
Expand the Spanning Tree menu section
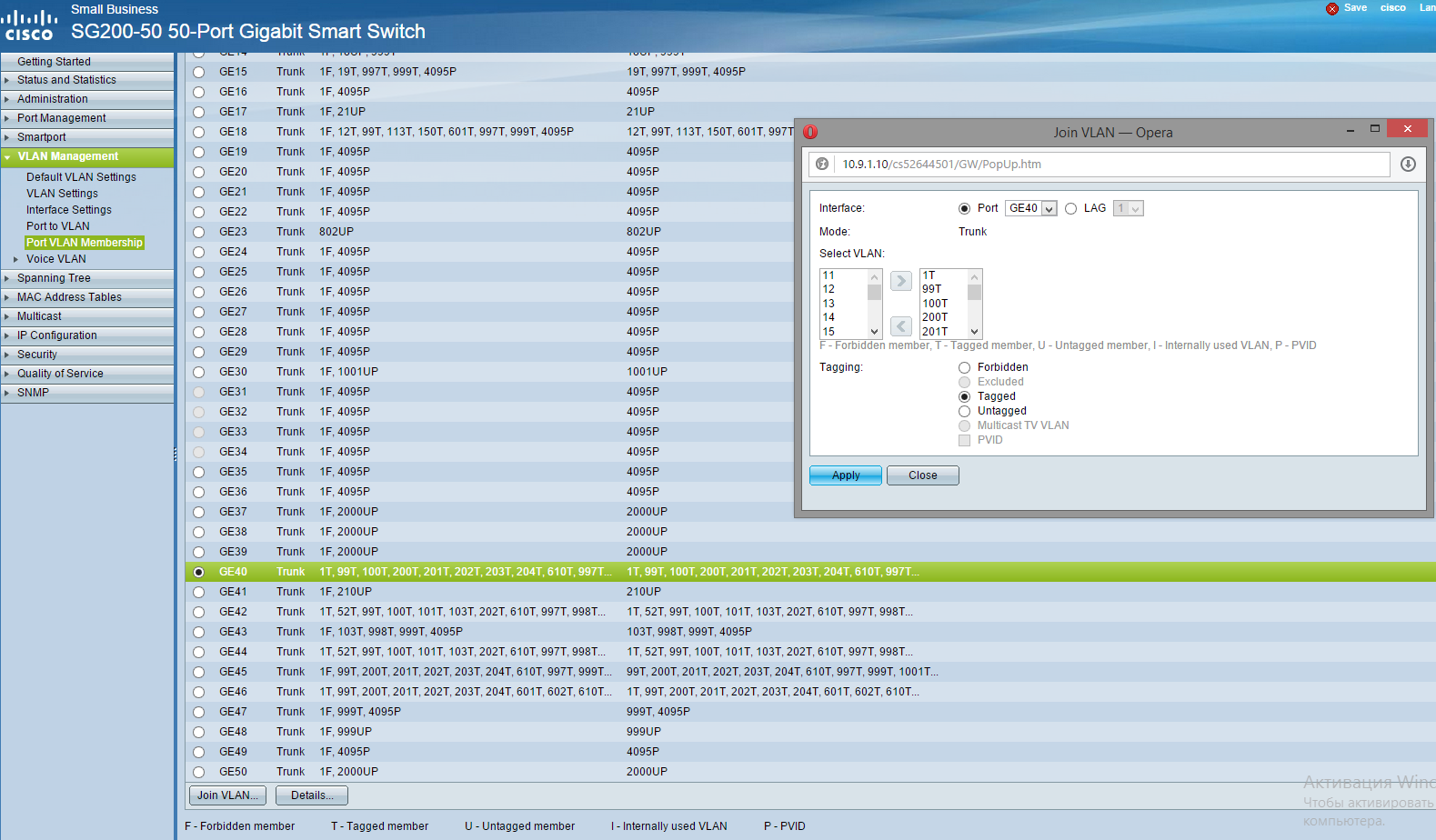tap(54, 278)
